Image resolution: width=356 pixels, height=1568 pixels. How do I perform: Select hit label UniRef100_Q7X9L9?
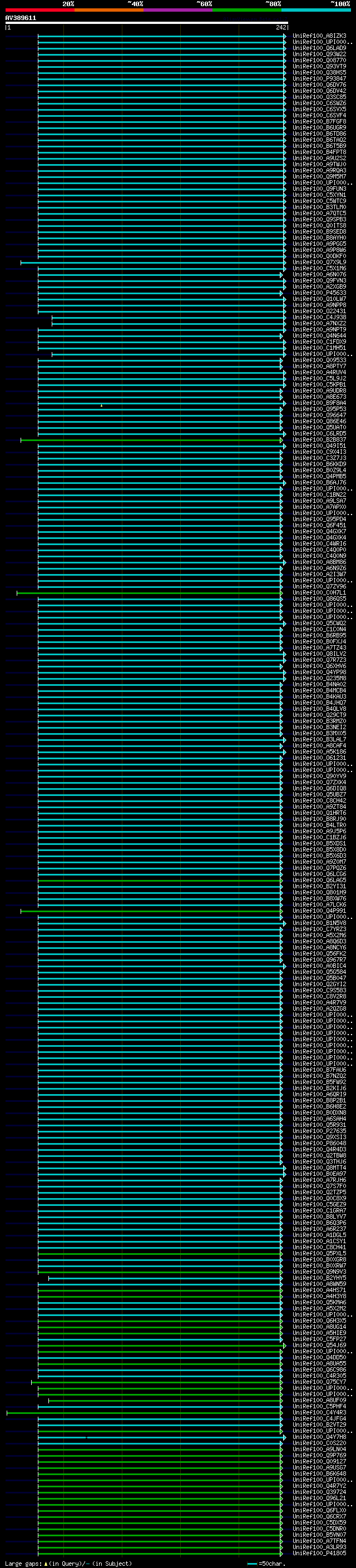coord(319,263)
